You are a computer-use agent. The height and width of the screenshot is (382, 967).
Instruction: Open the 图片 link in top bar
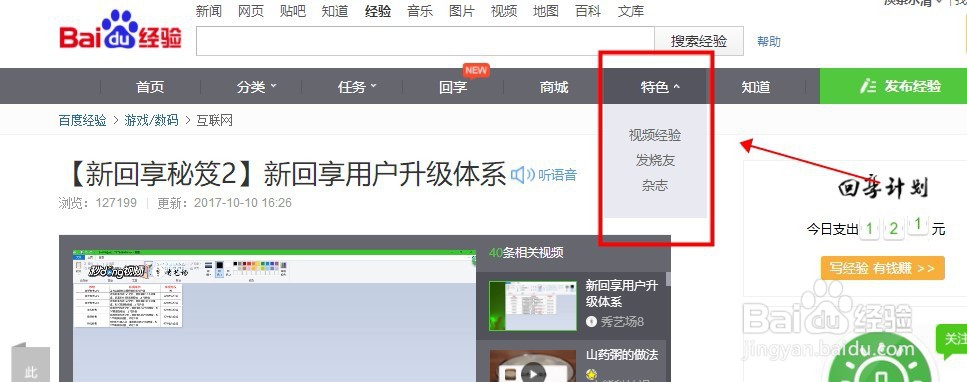462,10
